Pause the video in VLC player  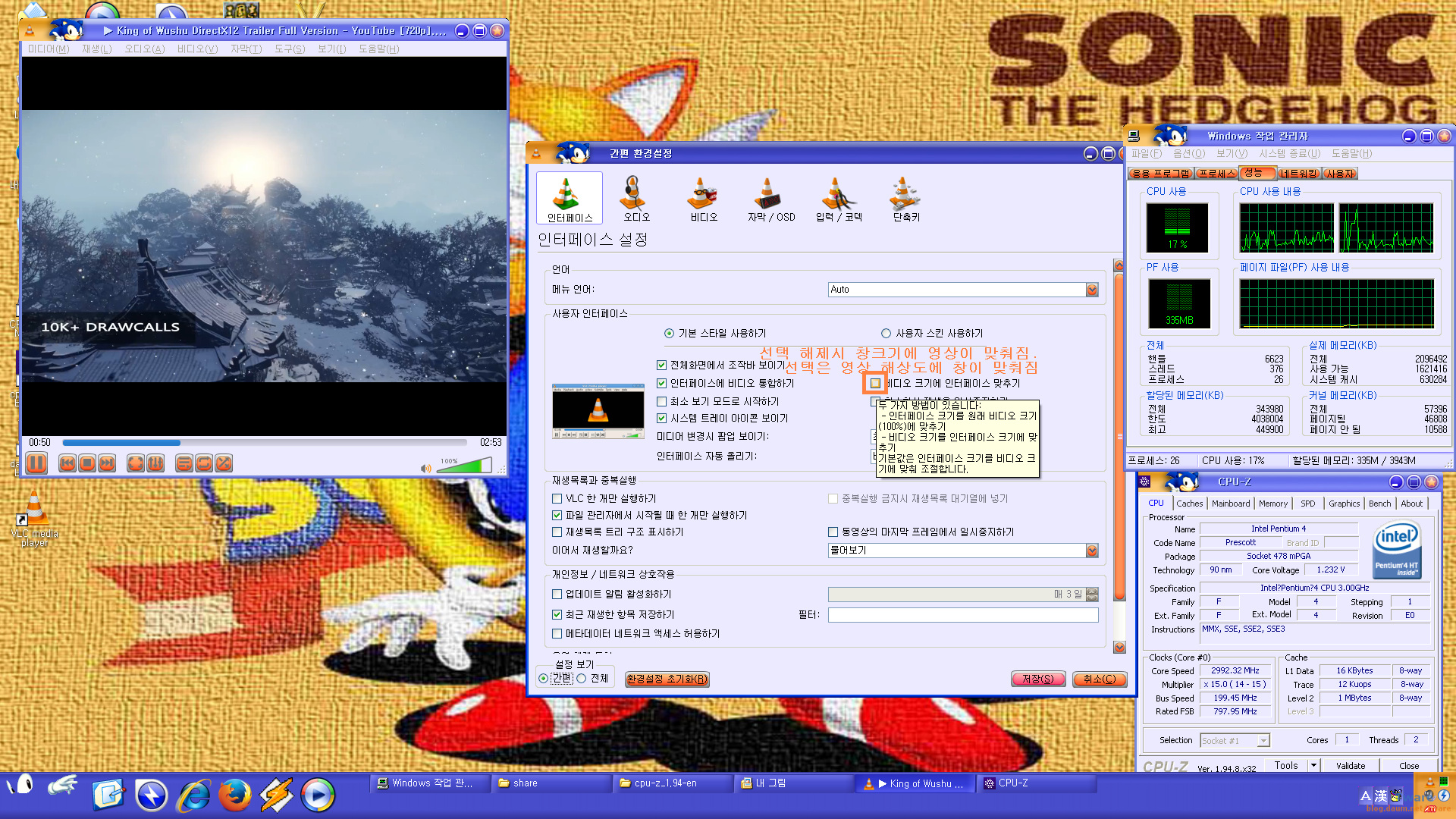click(36, 463)
